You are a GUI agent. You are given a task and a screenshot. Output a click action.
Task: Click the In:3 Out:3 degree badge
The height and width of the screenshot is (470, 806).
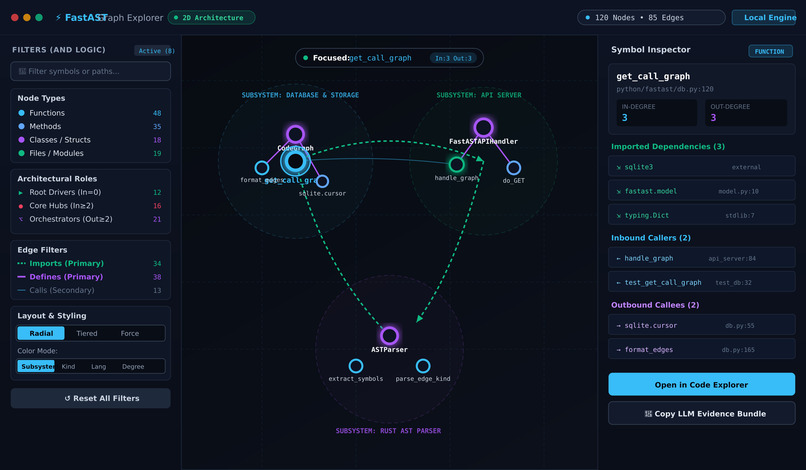[453, 58]
